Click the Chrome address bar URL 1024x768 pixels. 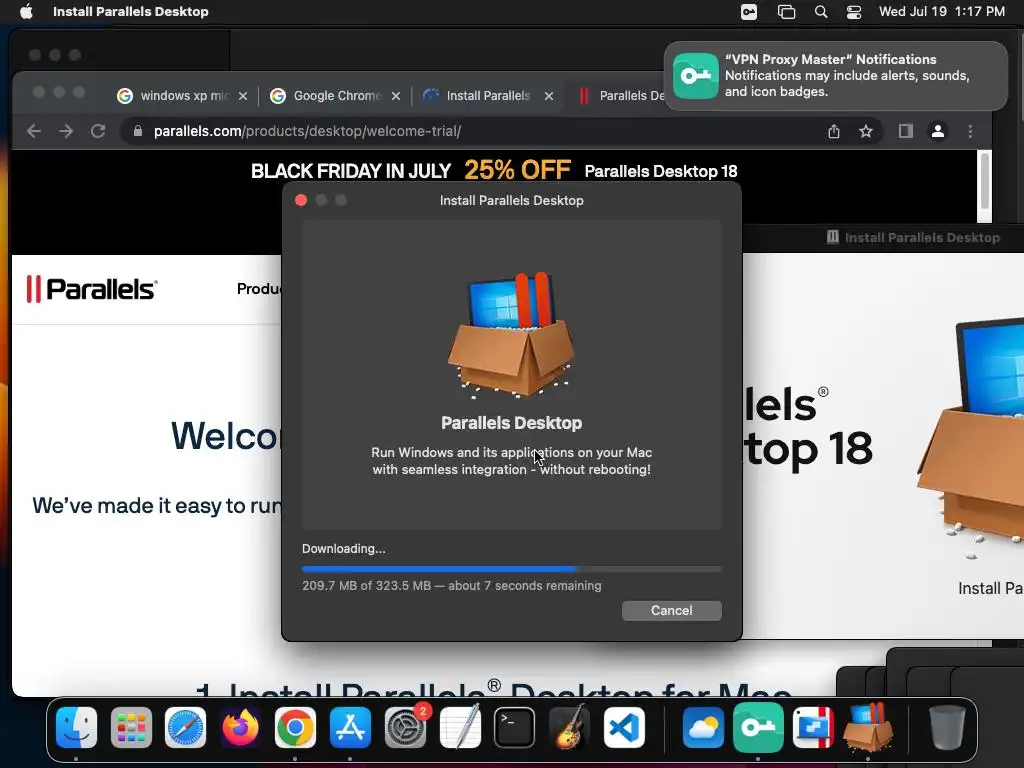[307, 131]
